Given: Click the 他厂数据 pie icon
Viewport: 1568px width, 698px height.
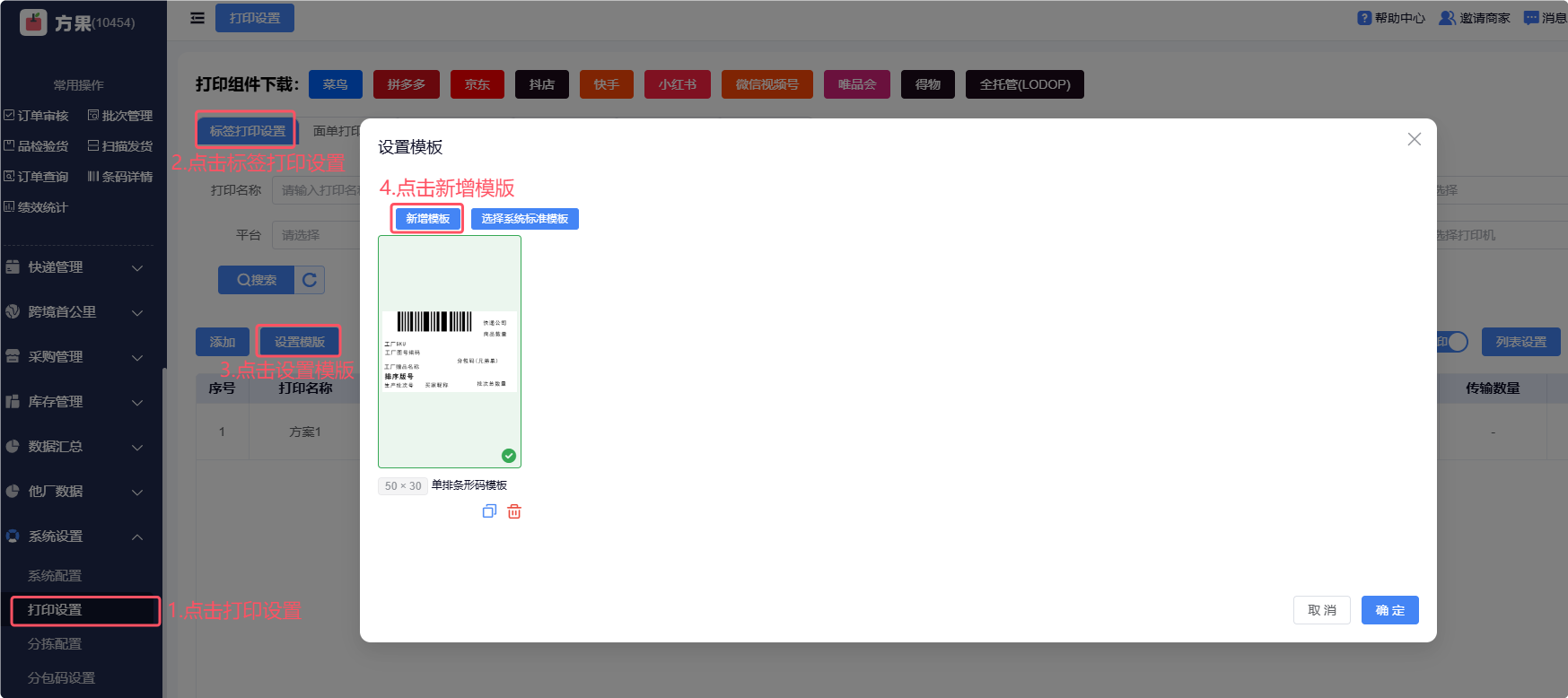Looking at the screenshot, I should (13, 492).
